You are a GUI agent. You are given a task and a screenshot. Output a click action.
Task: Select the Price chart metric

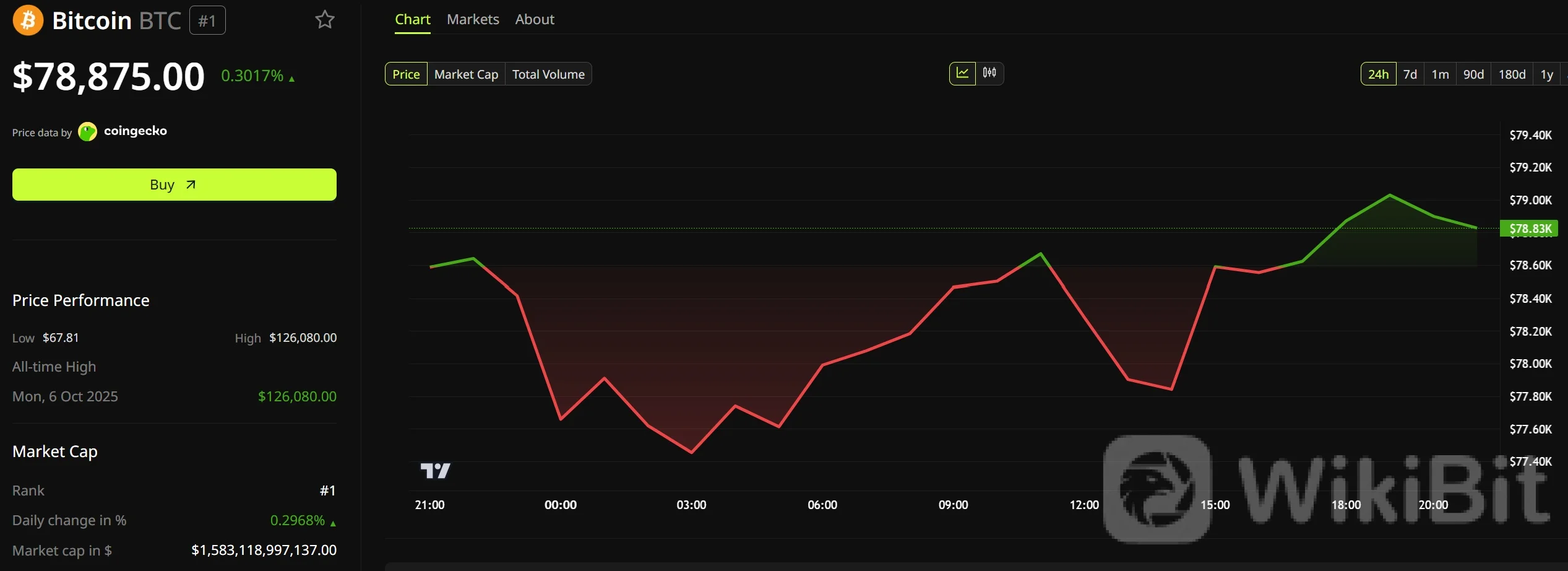click(x=406, y=74)
